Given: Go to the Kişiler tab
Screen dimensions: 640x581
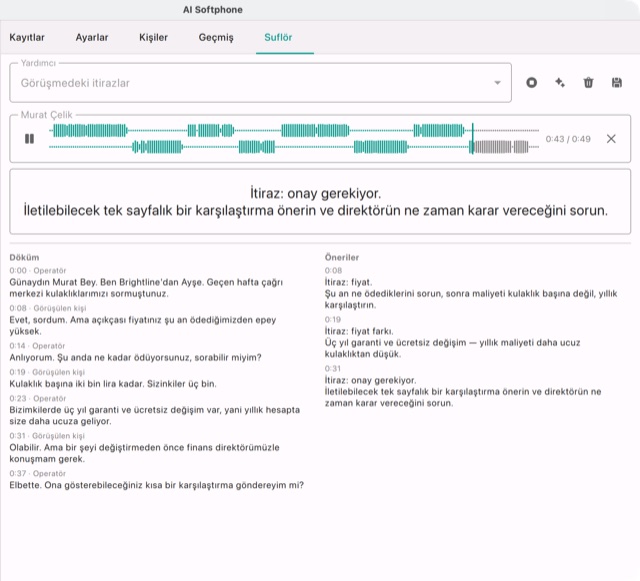Looking at the screenshot, I should (x=153, y=37).
